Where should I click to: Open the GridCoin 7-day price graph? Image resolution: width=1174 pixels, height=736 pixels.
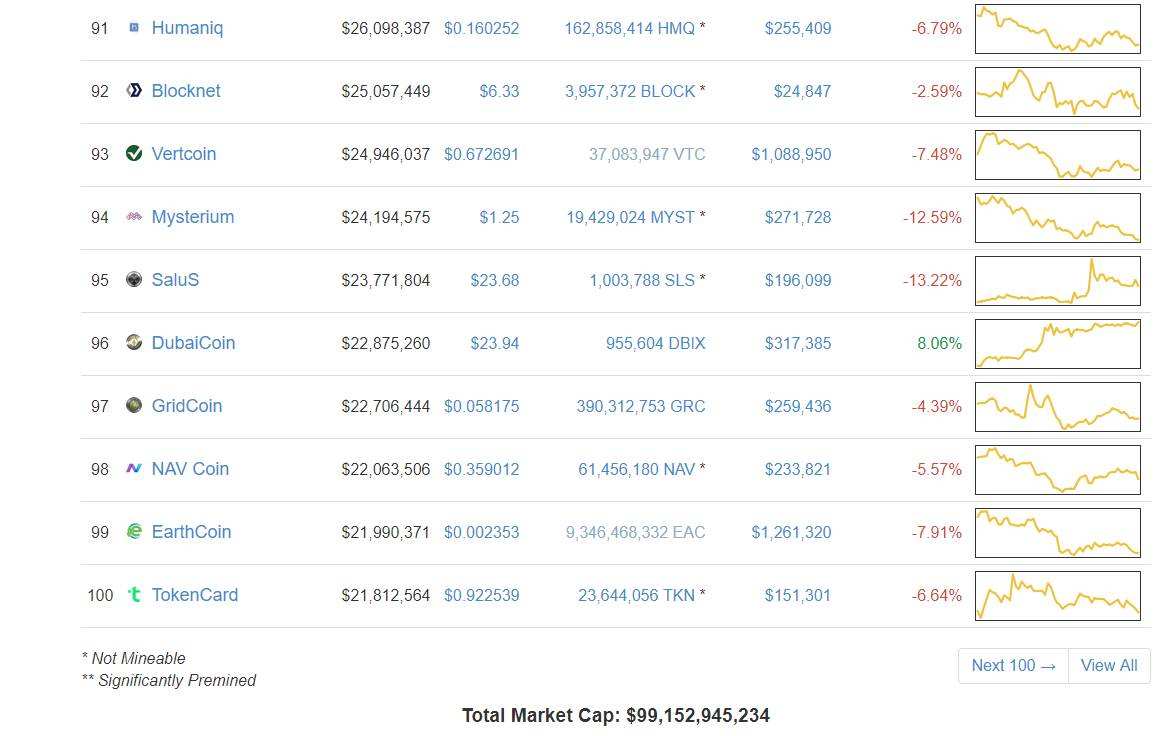(x=1058, y=407)
